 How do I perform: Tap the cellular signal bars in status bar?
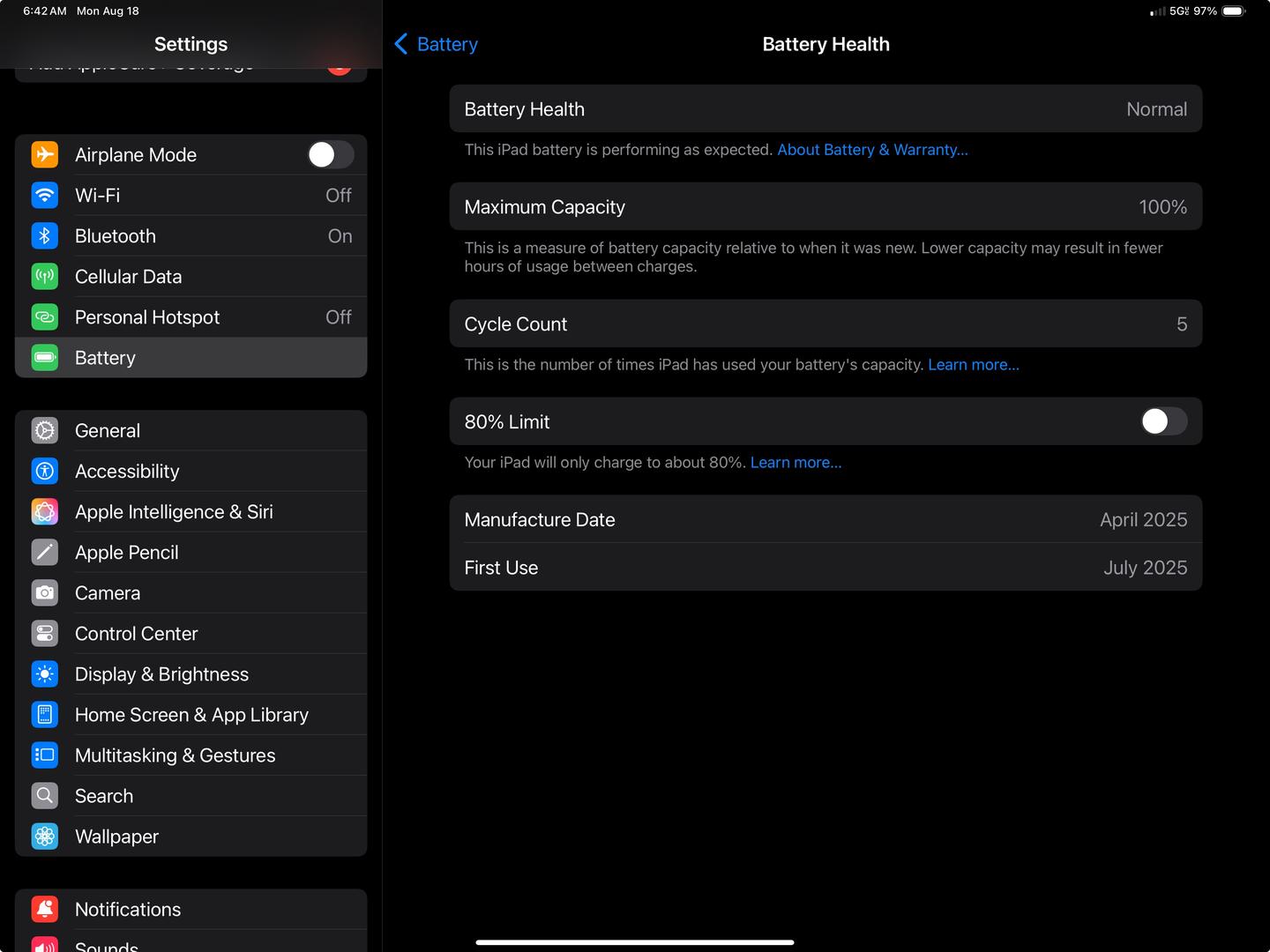point(1158,11)
